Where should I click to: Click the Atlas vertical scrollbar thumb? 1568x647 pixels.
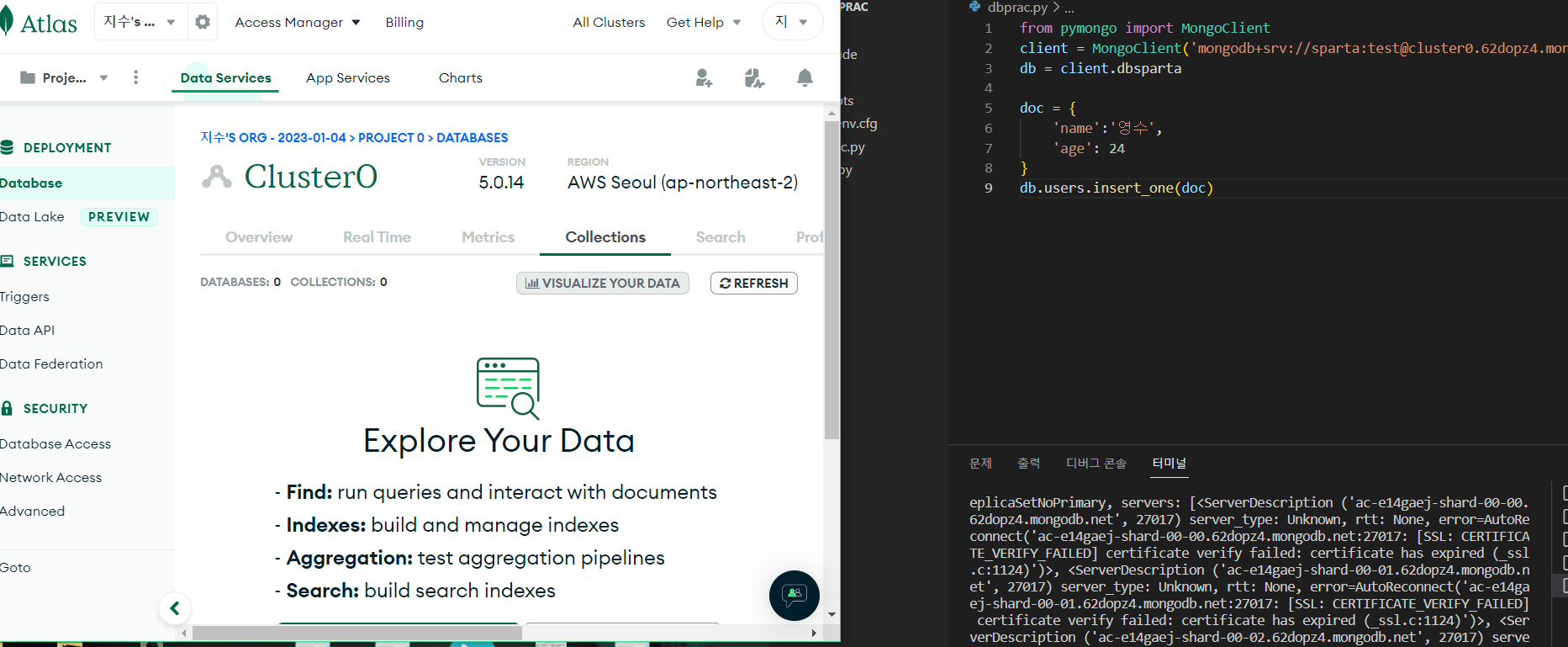[832, 280]
